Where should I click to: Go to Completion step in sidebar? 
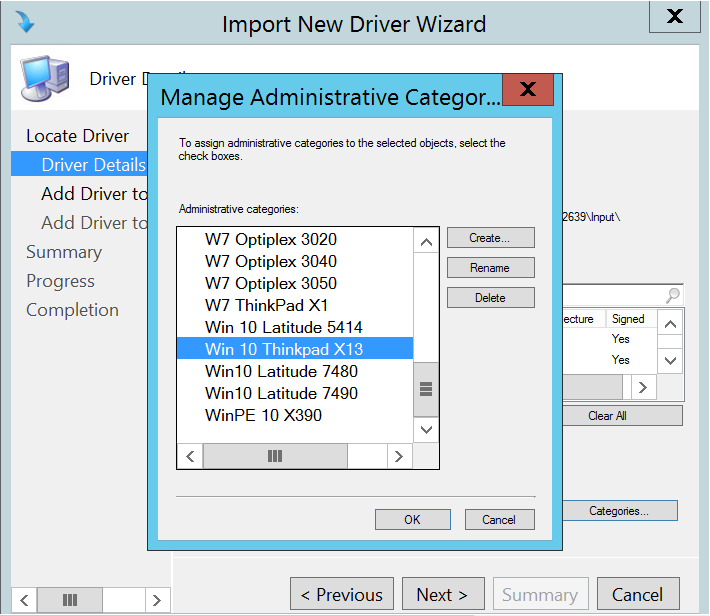click(72, 310)
